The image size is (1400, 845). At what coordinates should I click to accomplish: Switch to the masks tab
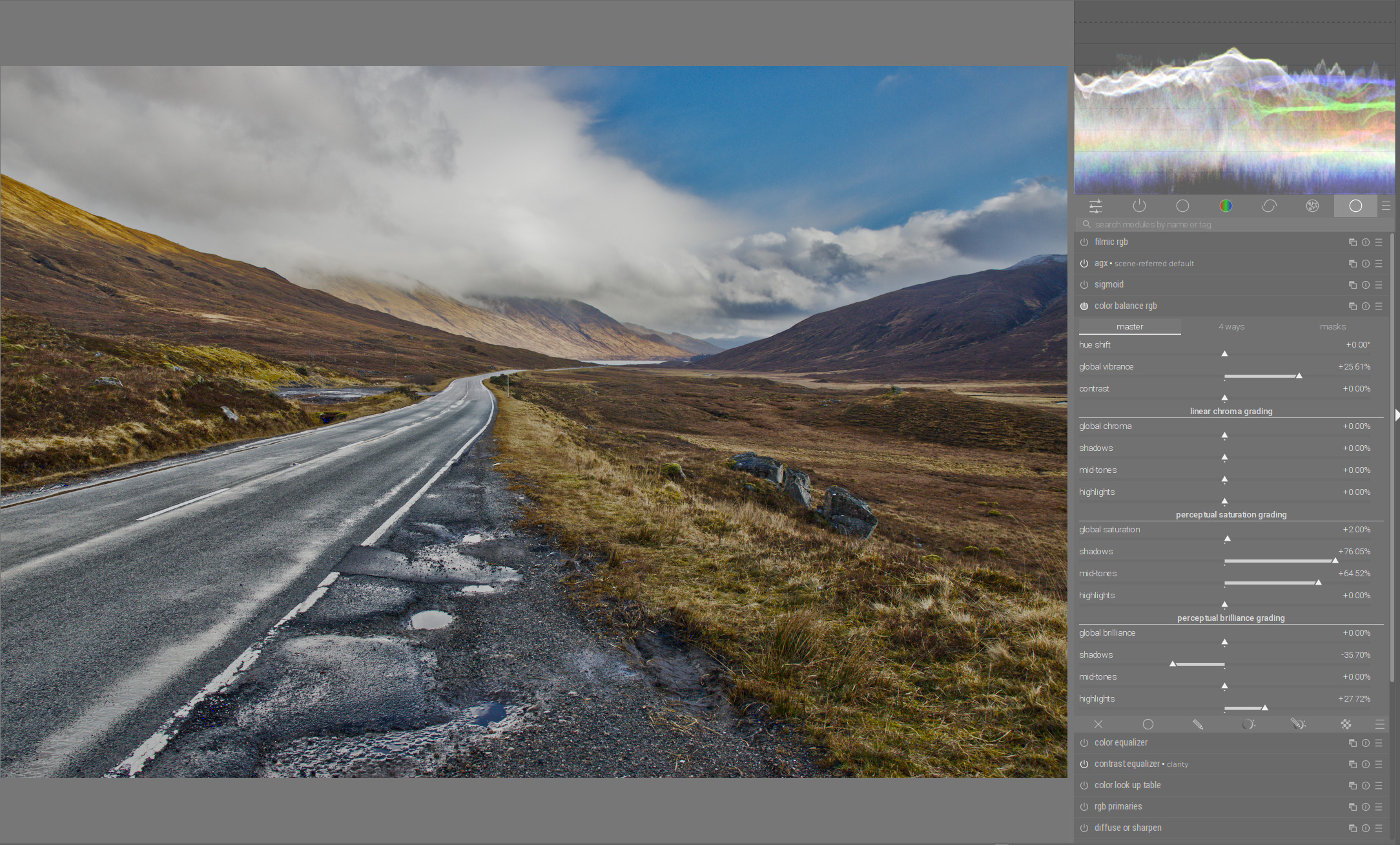tap(1333, 327)
